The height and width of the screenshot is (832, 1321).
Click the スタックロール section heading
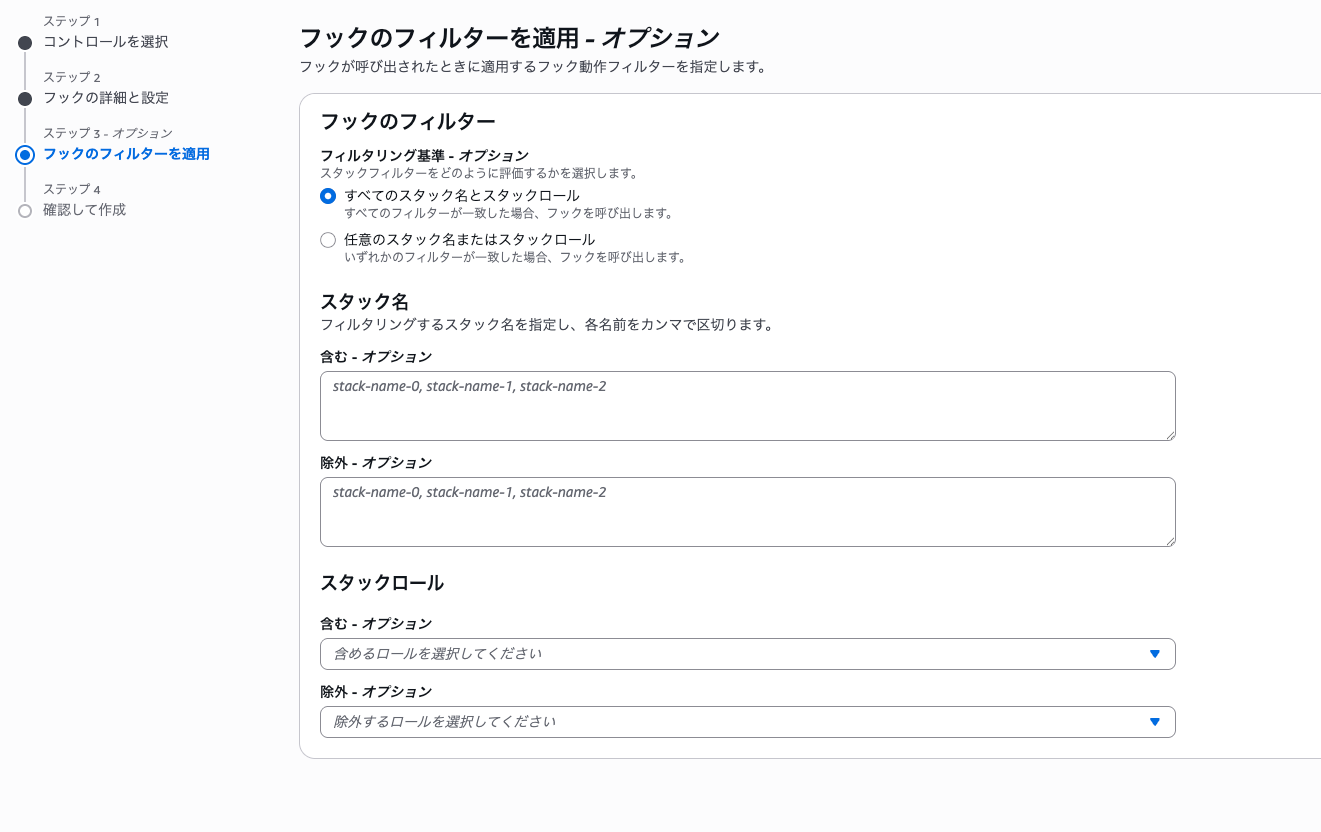pyautogui.click(x=382, y=582)
